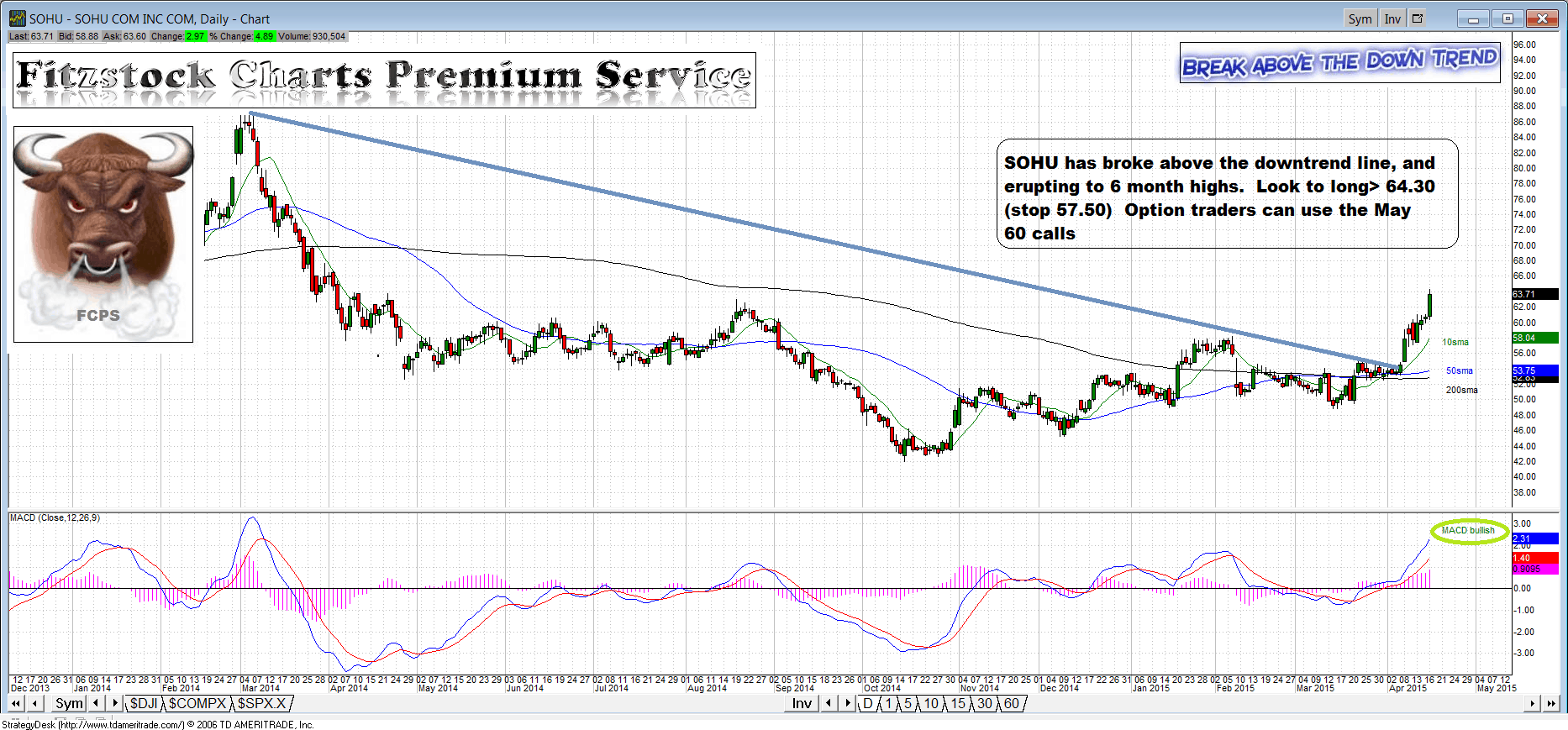This screenshot has height=730, width=1568.
Task: Click the bottom Inv interval button
Action: point(802,704)
